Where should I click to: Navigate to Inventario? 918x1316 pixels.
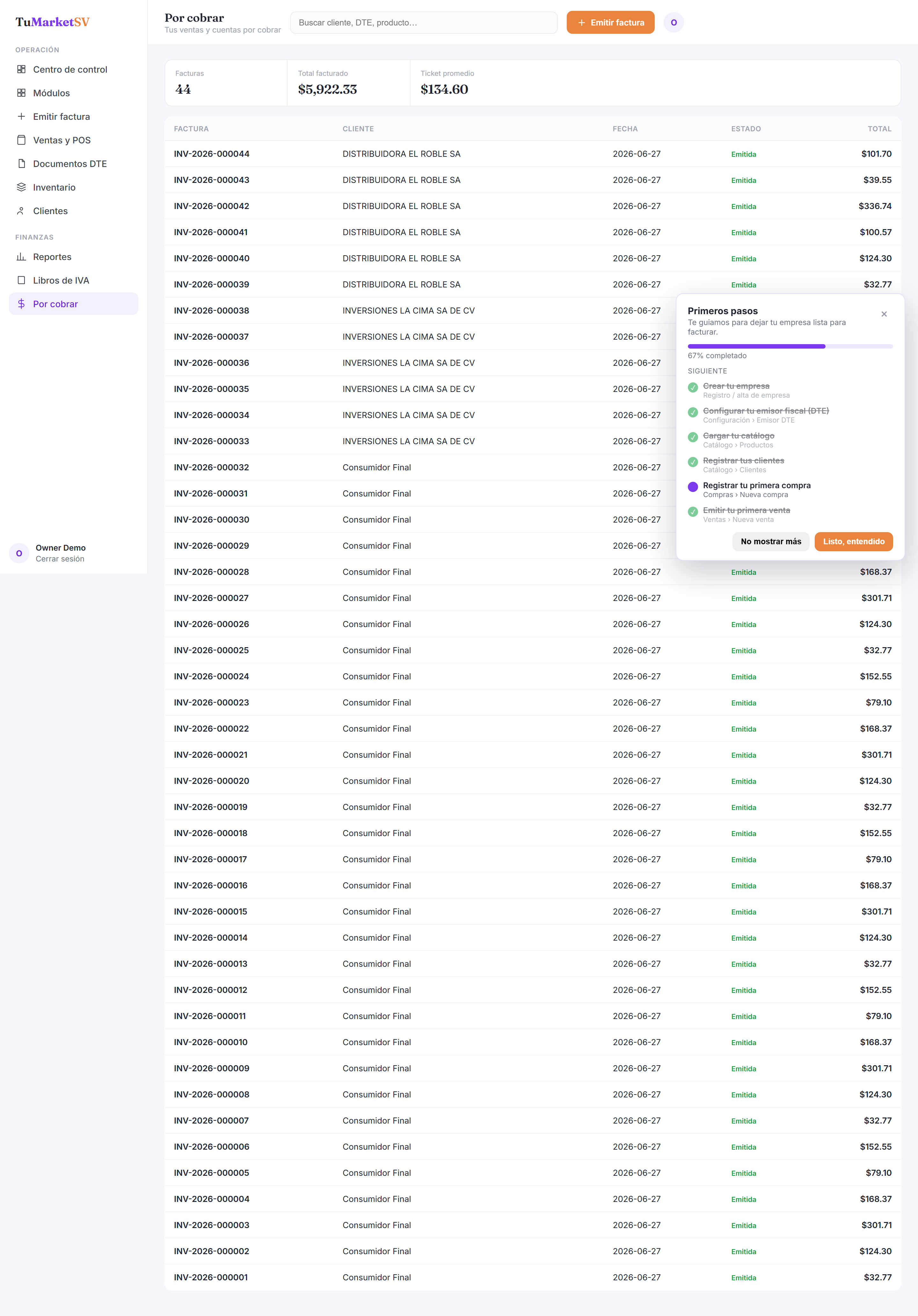(73, 187)
